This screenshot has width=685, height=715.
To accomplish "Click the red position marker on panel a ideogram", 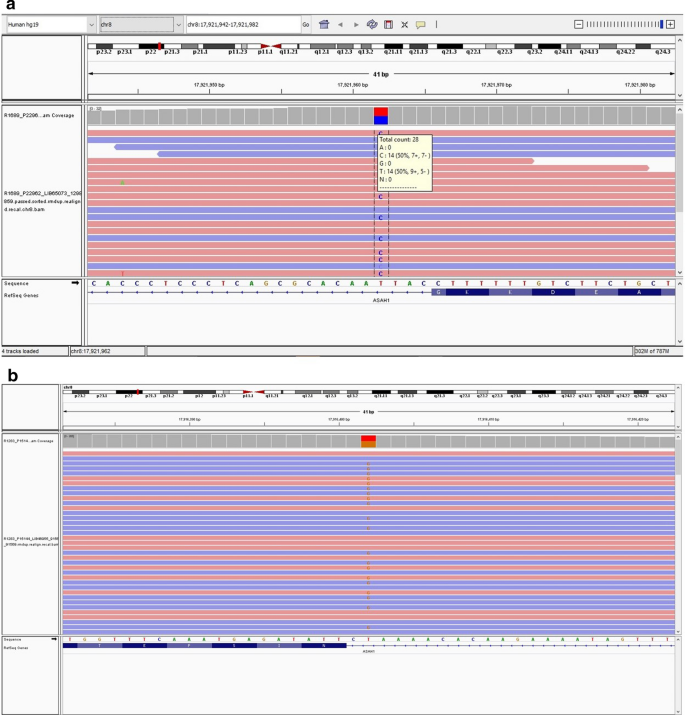I will (159, 46).
